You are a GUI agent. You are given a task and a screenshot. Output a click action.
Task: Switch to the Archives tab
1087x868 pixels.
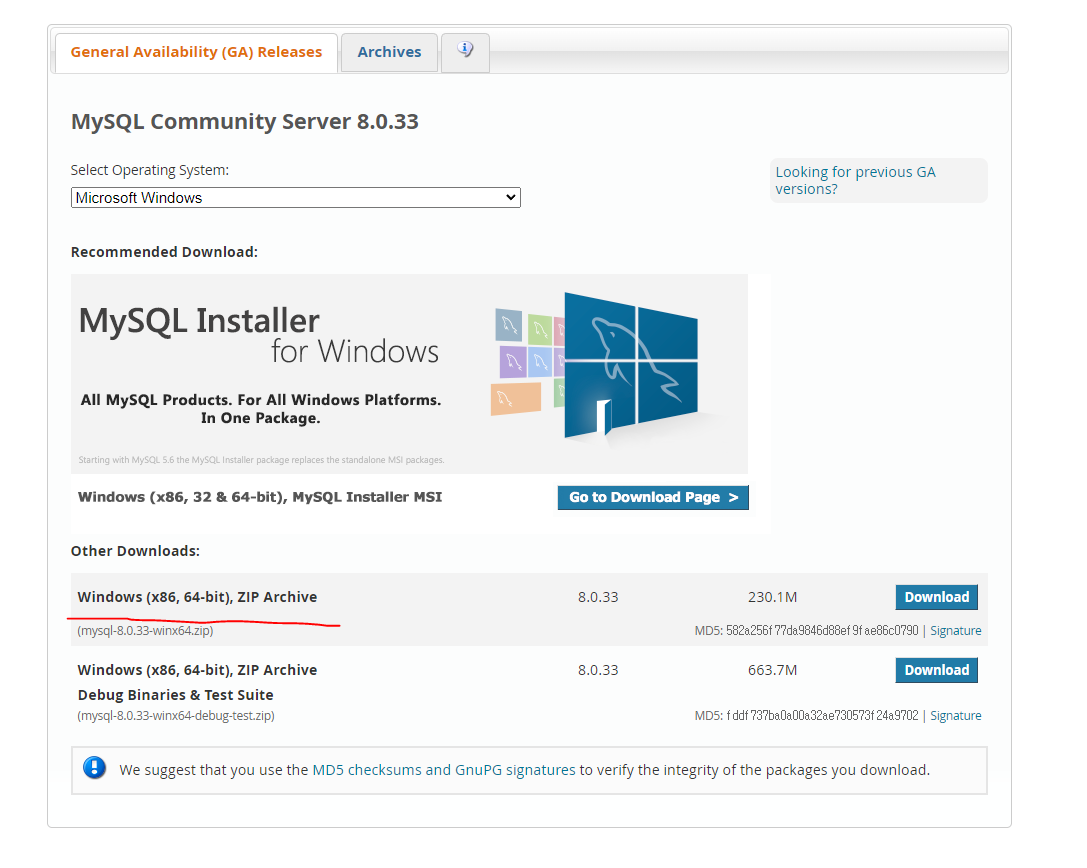tap(389, 52)
